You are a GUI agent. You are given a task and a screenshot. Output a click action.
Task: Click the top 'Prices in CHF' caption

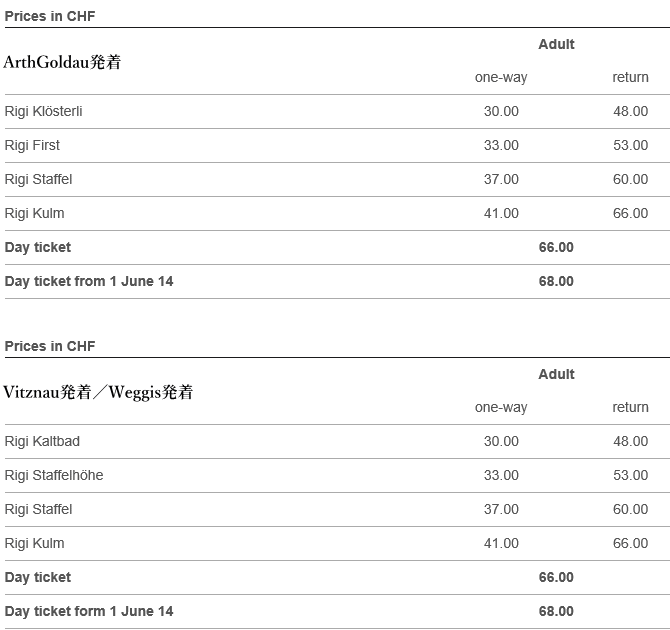pyautogui.click(x=50, y=16)
